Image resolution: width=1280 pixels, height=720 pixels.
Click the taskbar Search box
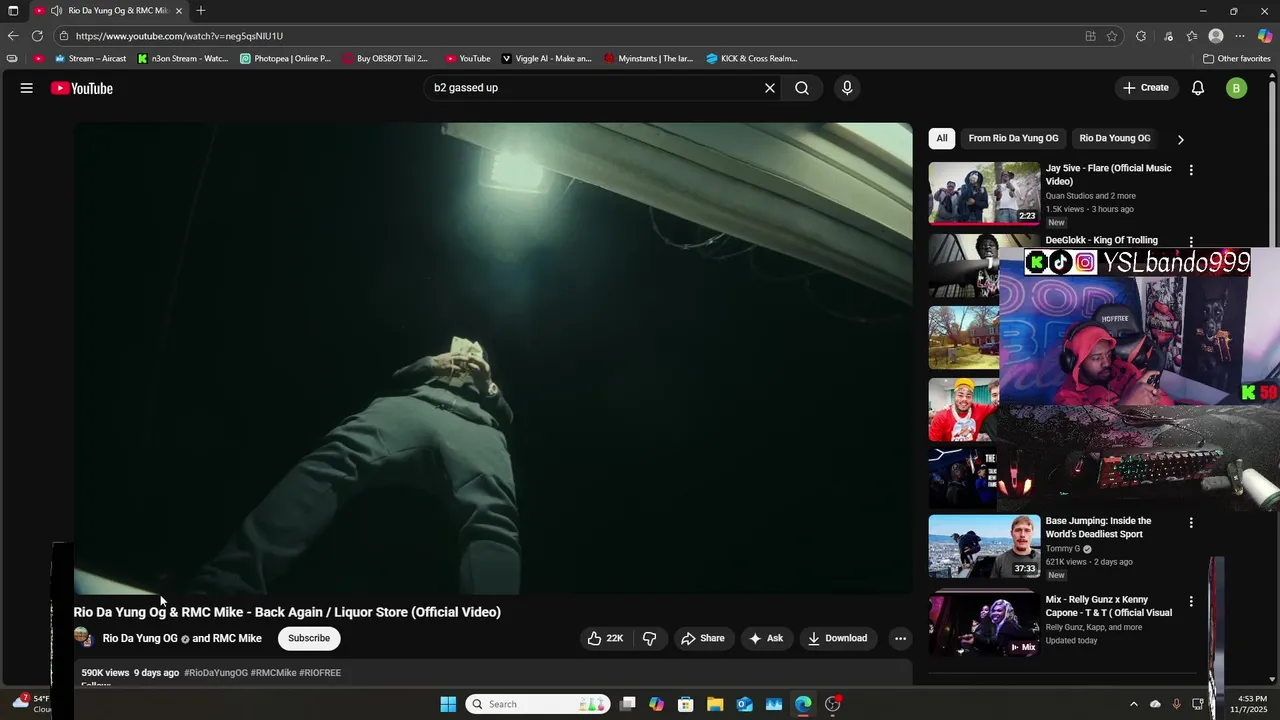click(x=539, y=704)
